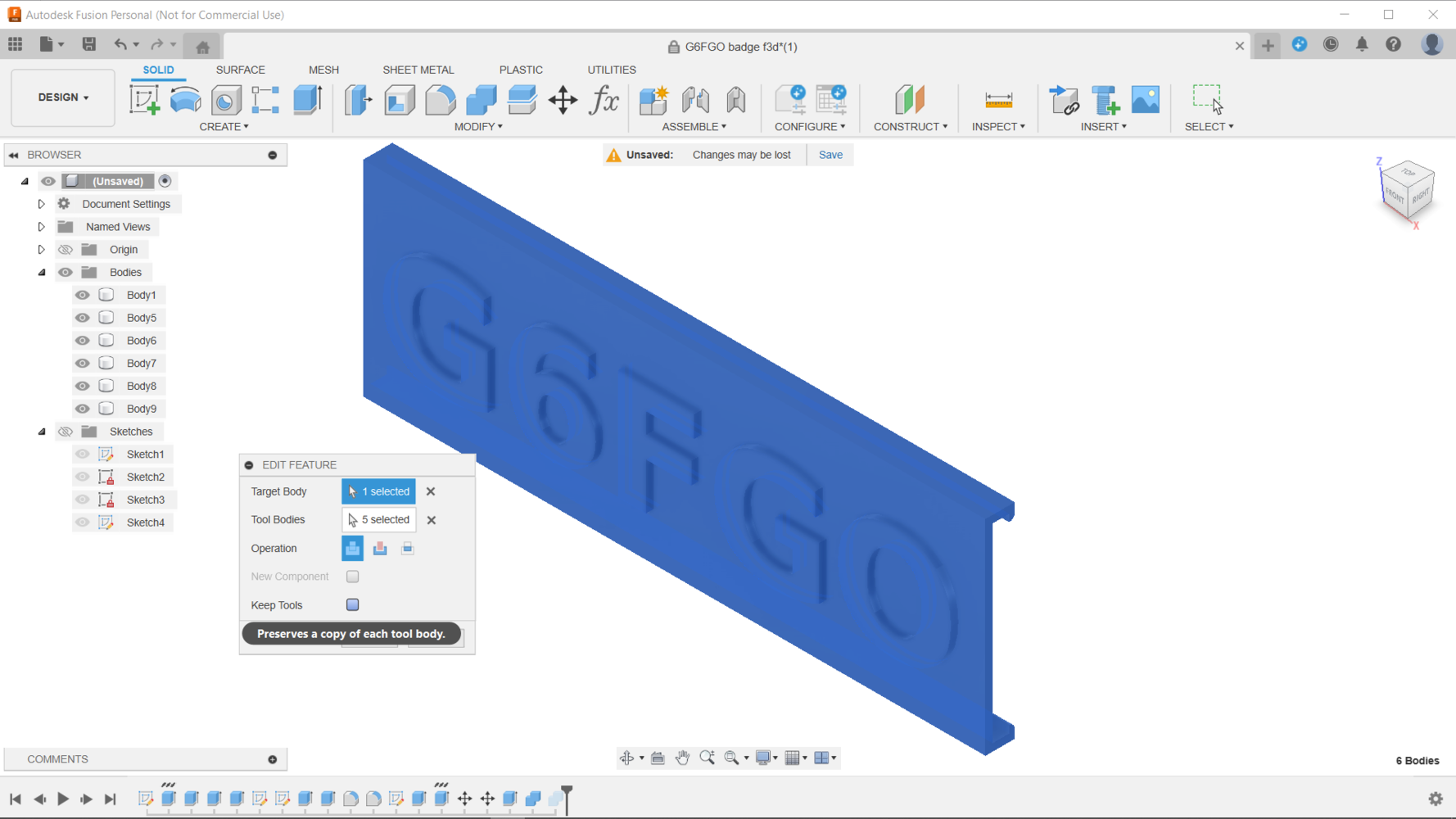Image resolution: width=1456 pixels, height=819 pixels.
Task: Click the Pan hand icon
Action: pos(682,758)
